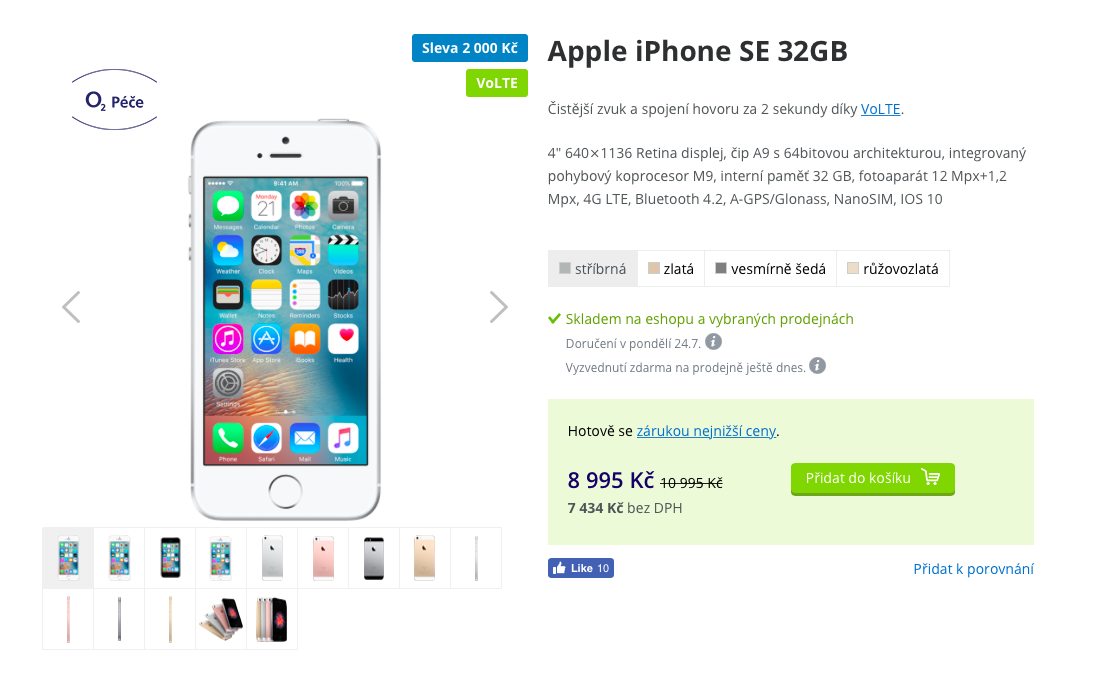Image resolution: width=1105 pixels, height=674 pixels.
Task: Click the Facebook Like thumbs-up button
Action: (581, 568)
